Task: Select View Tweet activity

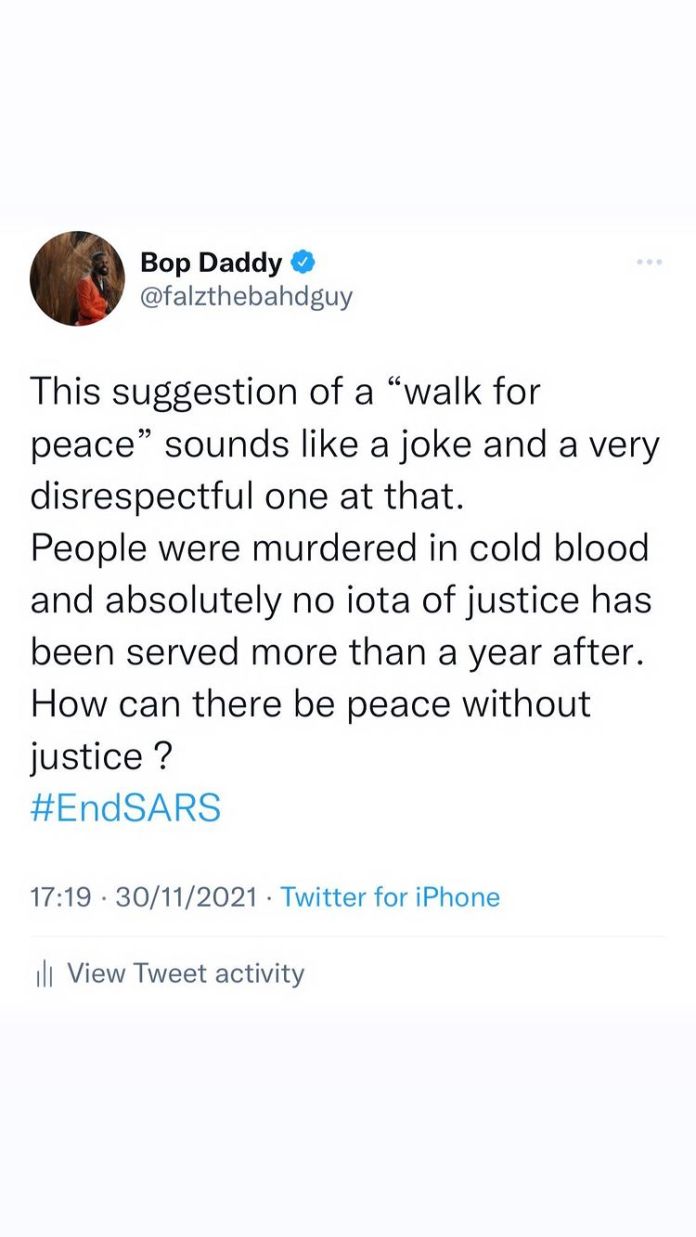Action: 185,974
